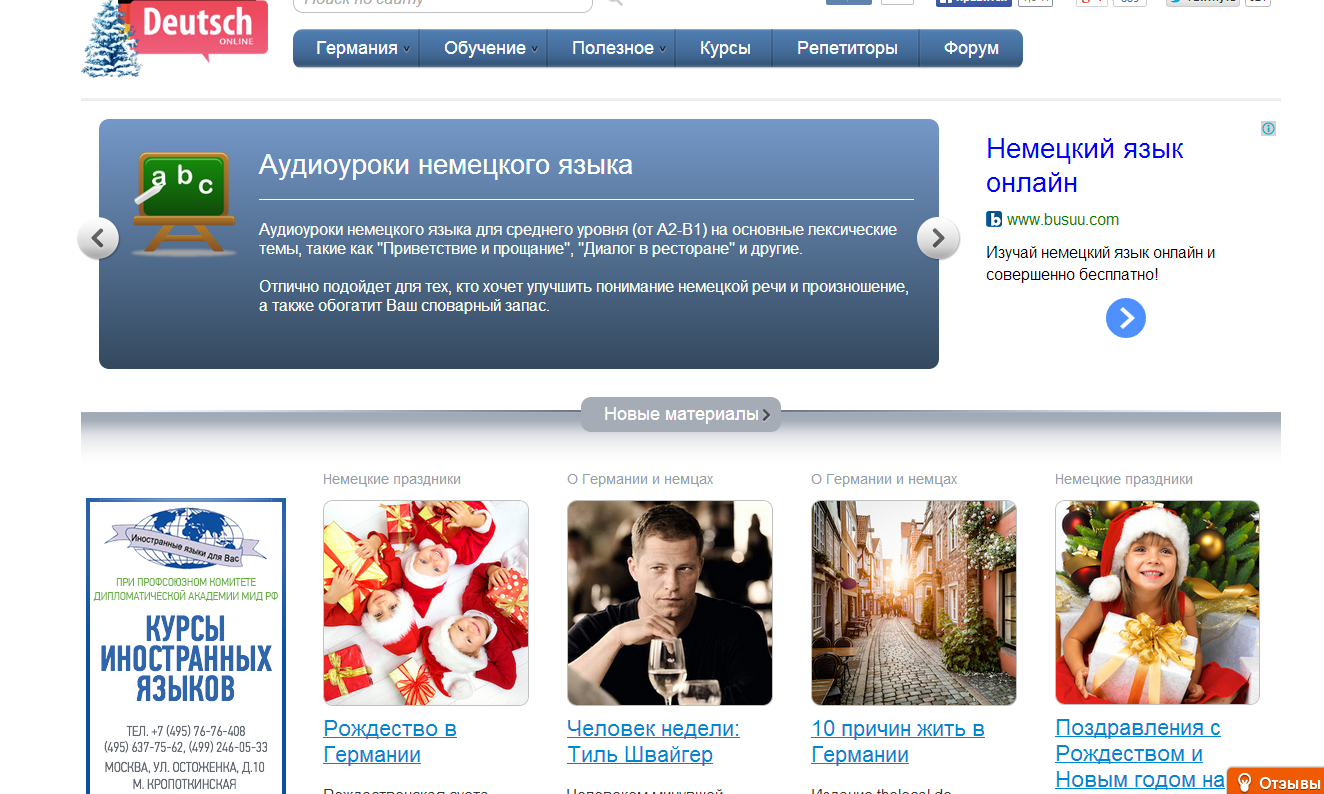Open the Форум page
Image resolution: width=1324 pixels, height=794 pixels.
971,48
